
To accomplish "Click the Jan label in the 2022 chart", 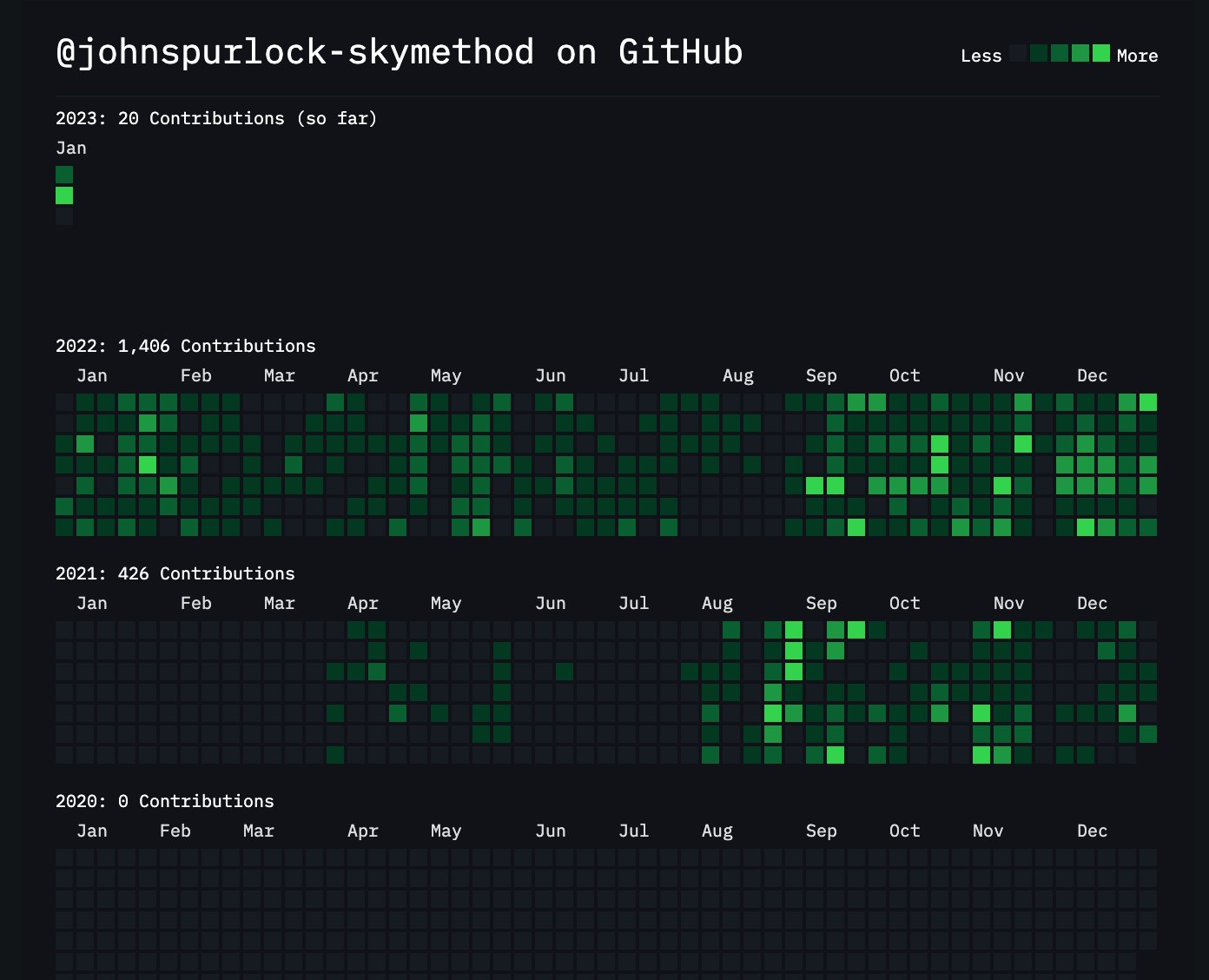I will click(92, 375).
